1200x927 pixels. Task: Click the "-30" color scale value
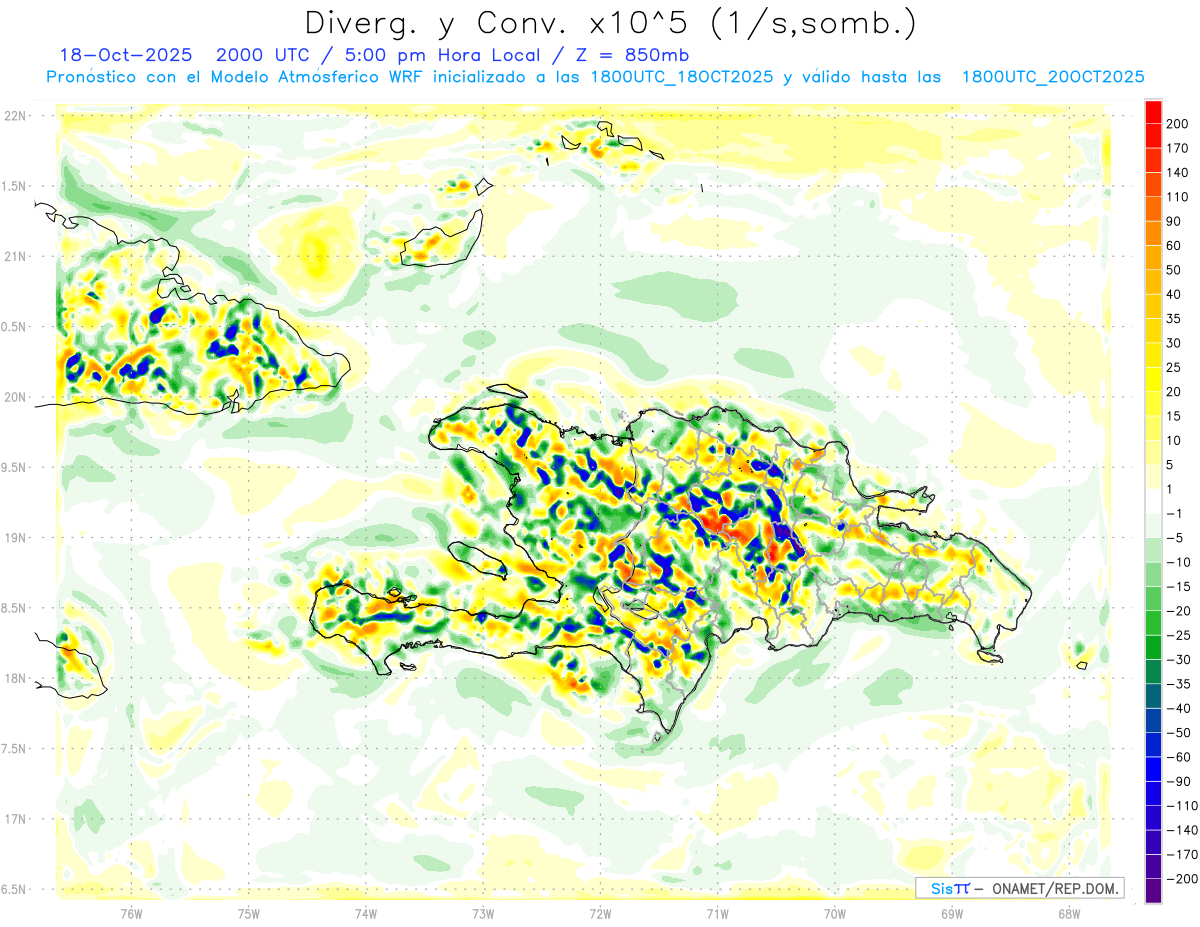coord(1179,660)
